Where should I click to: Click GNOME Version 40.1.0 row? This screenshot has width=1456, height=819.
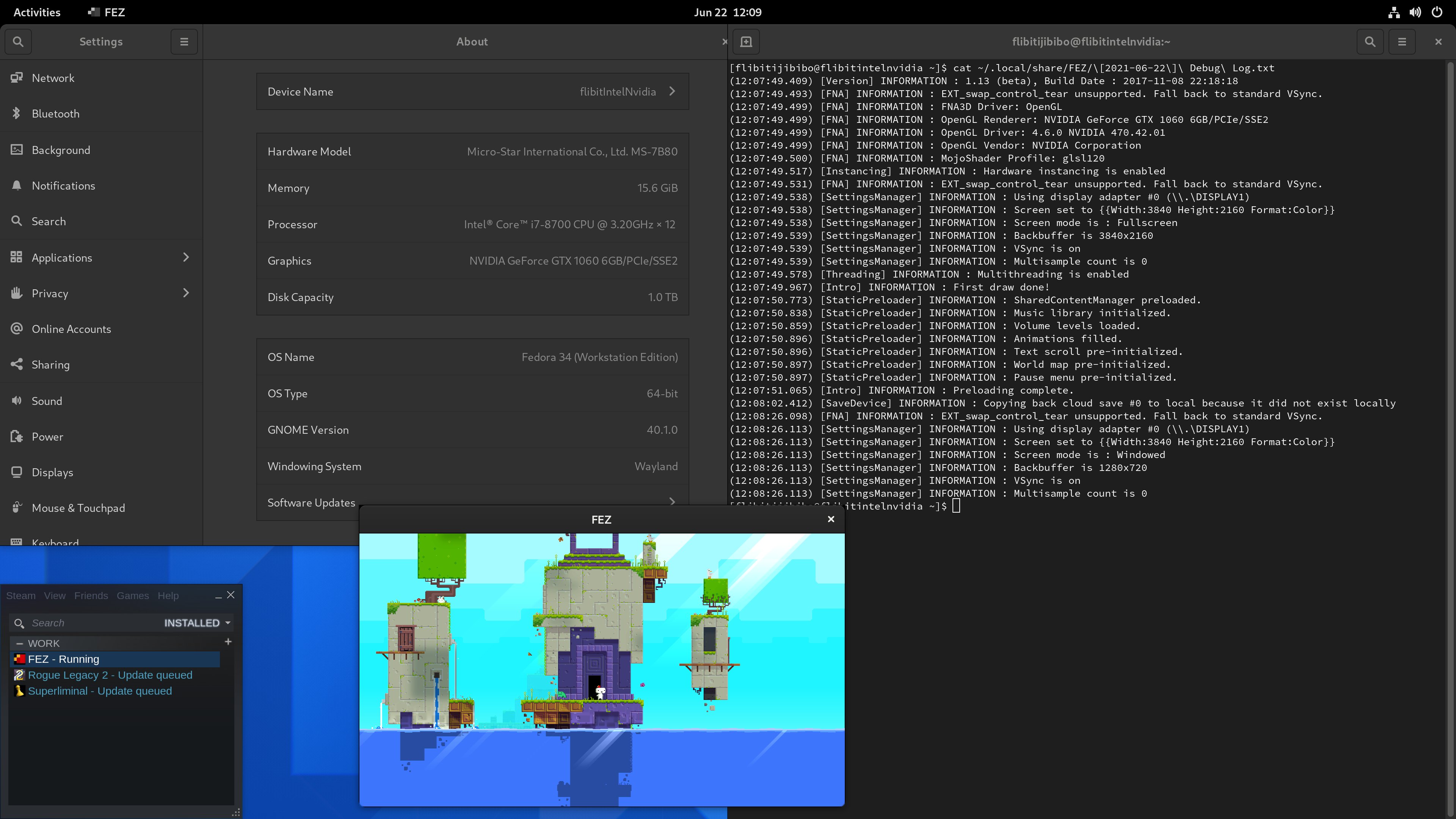(472, 430)
